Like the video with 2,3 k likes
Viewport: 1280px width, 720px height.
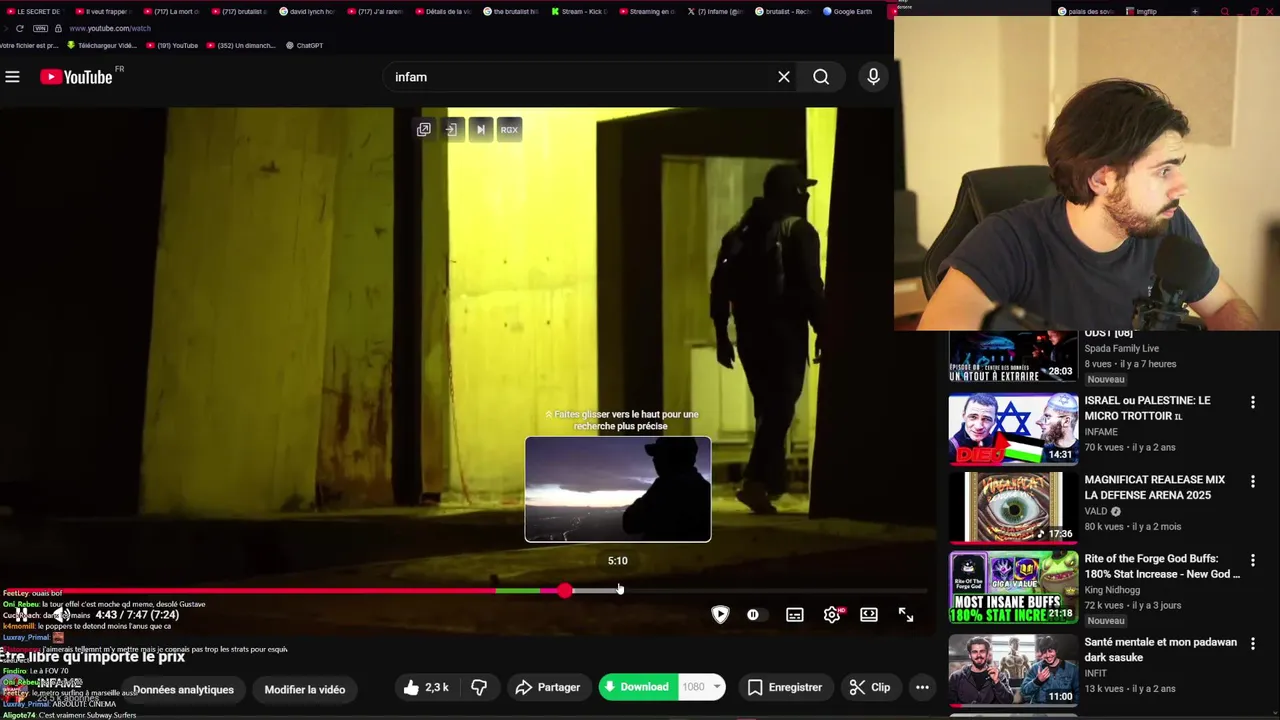[x=426, y=687]
